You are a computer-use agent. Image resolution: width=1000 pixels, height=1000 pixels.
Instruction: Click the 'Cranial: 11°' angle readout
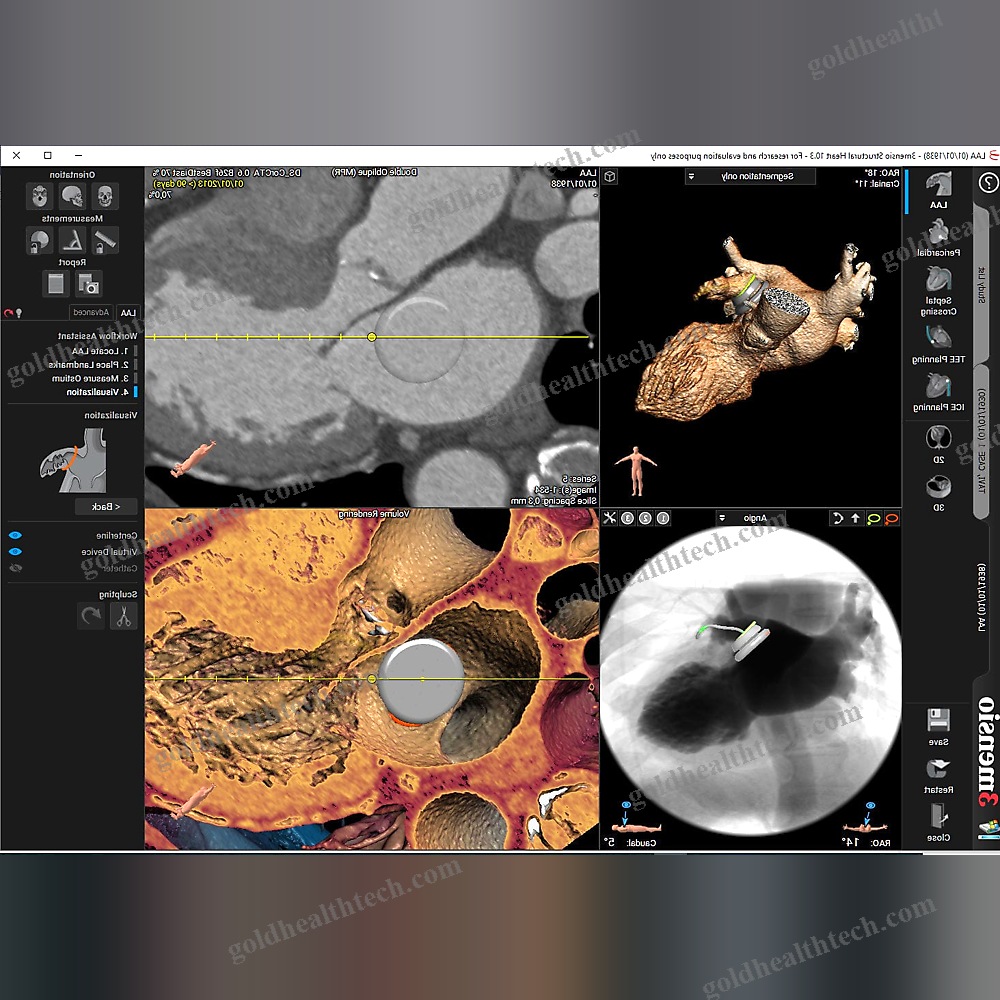click(x=877, y=184)
